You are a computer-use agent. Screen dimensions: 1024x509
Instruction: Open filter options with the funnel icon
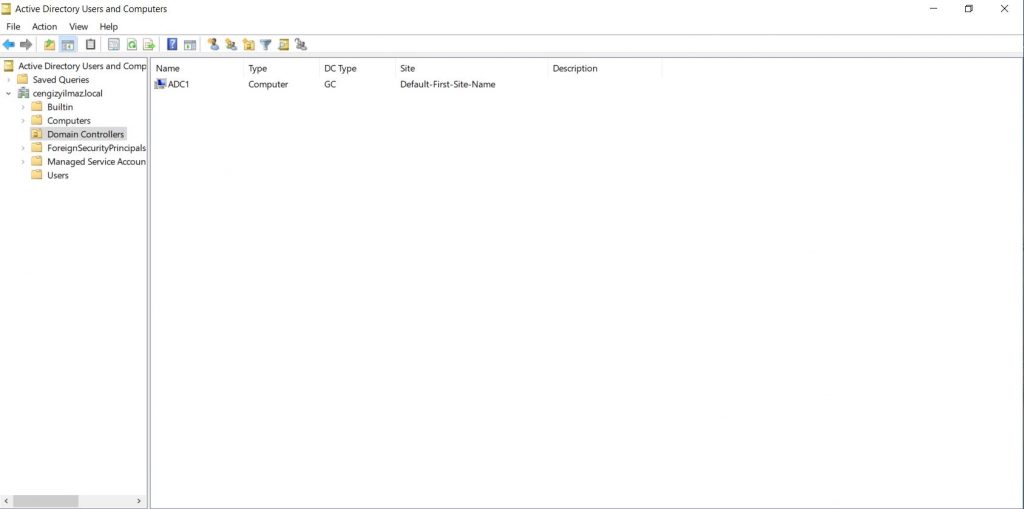click(x=266, y=44)
